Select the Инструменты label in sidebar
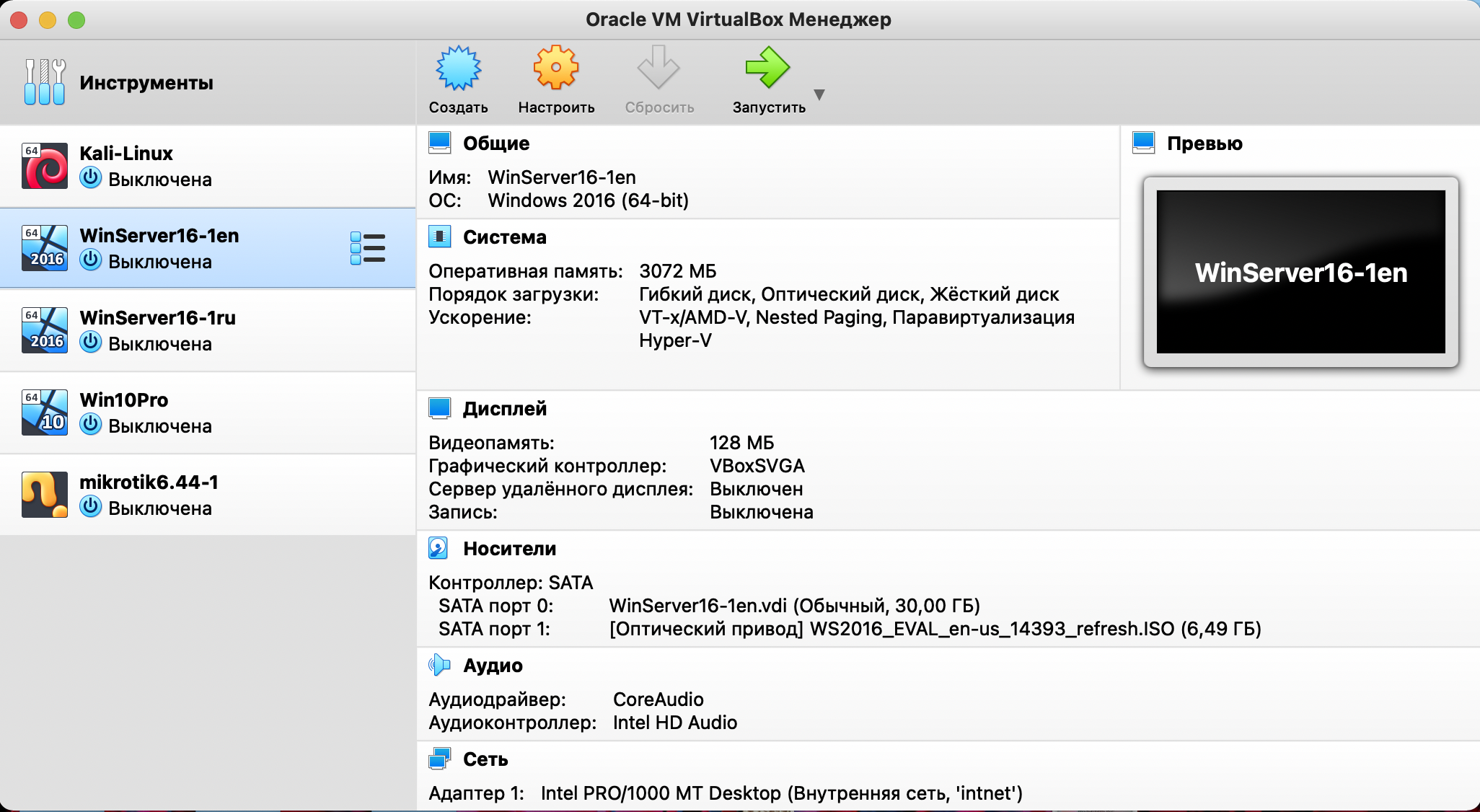The height and width of the screenshot is (812, 1480). point(146,83)
